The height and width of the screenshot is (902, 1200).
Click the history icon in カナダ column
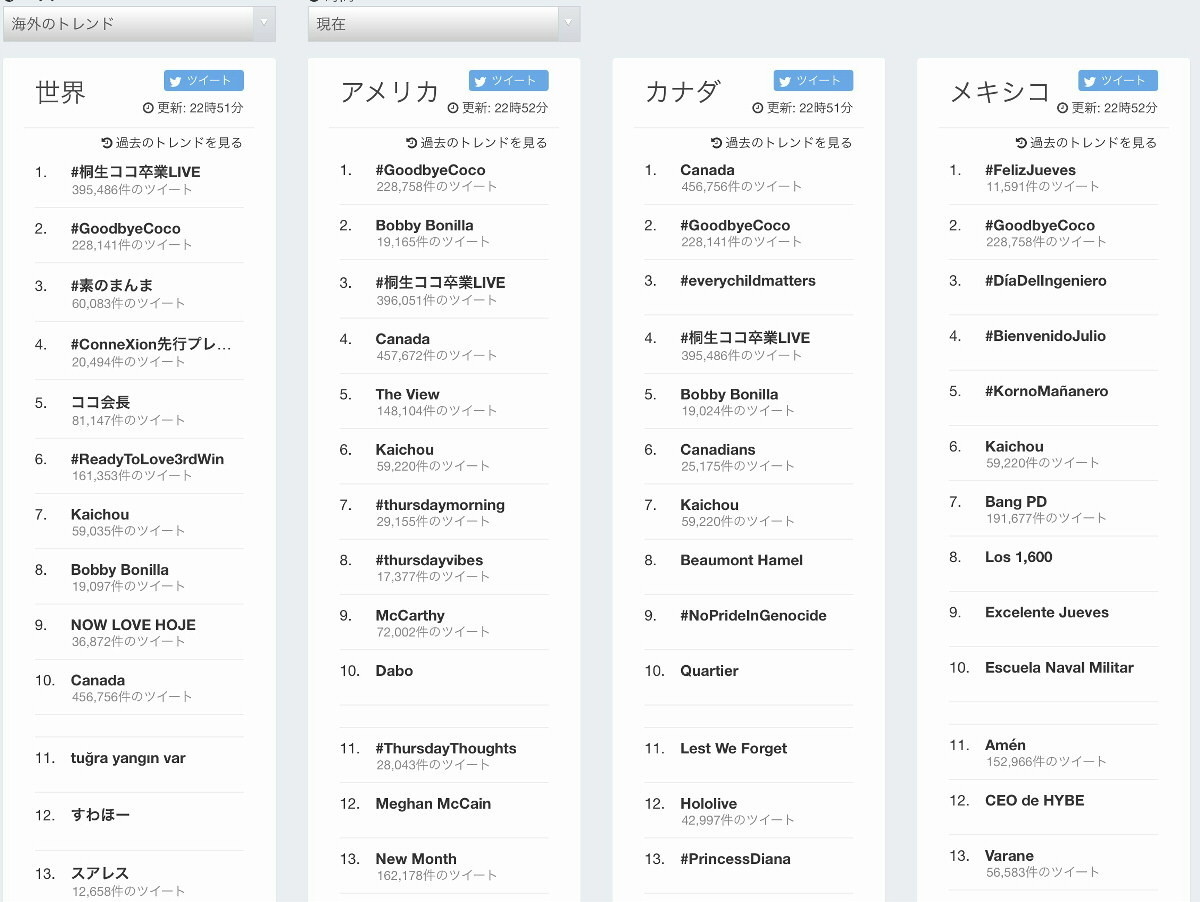point(717,143)
